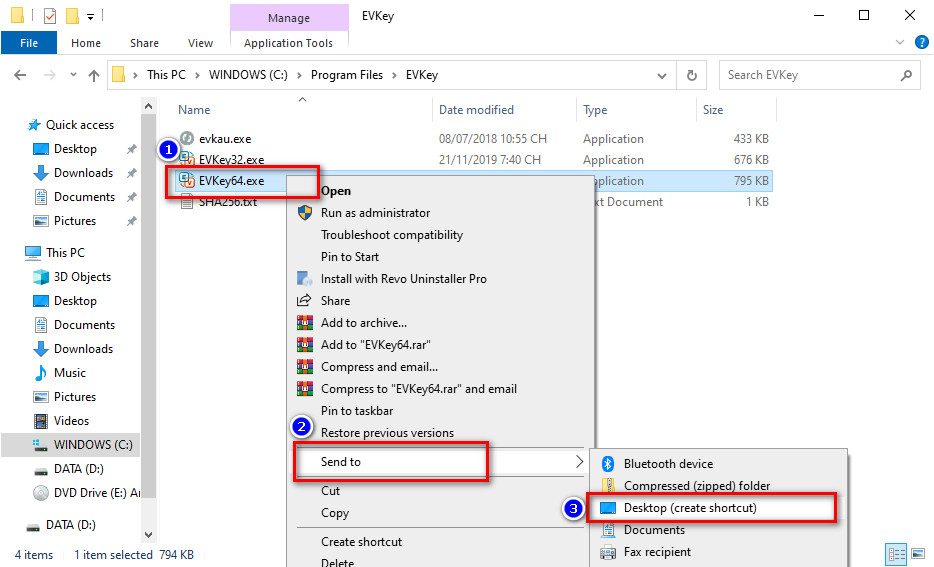The image size is (934, 567).
Task: Go up one folder level arrow
Action: pos(94,75)
